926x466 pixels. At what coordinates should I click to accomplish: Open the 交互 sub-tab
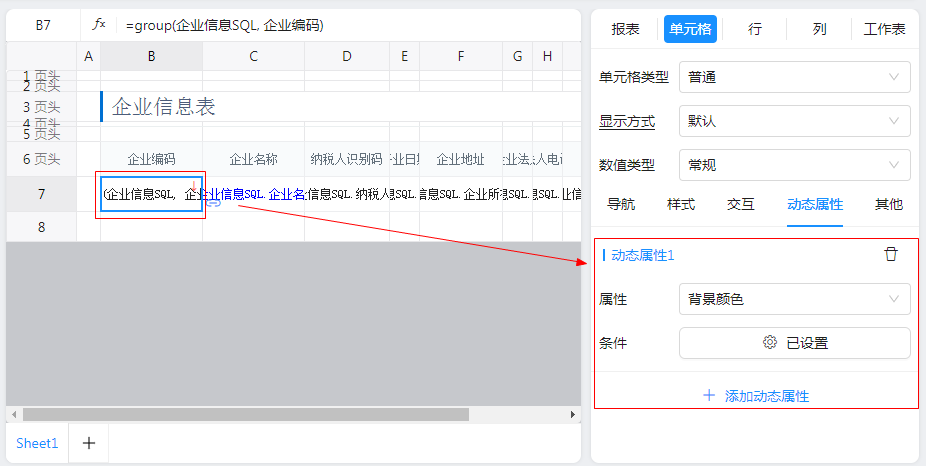tap(740, 204)
